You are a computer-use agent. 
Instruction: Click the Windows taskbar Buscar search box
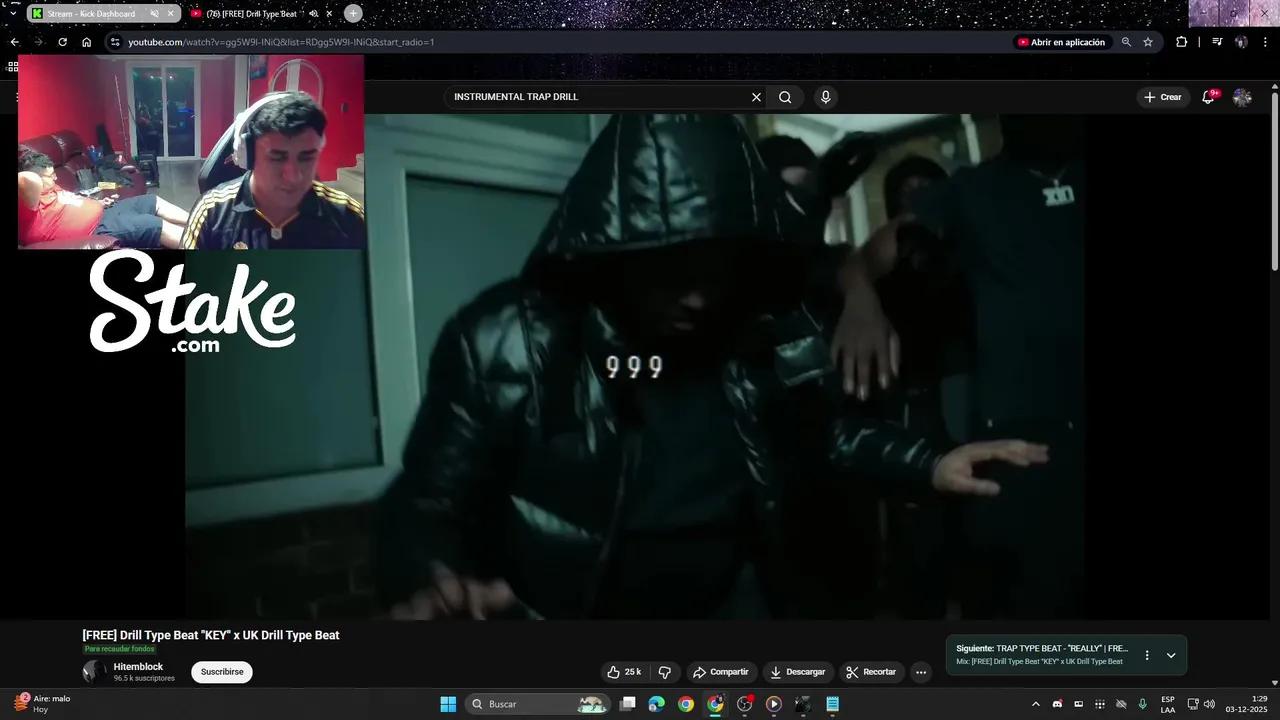tap(539, 704)
